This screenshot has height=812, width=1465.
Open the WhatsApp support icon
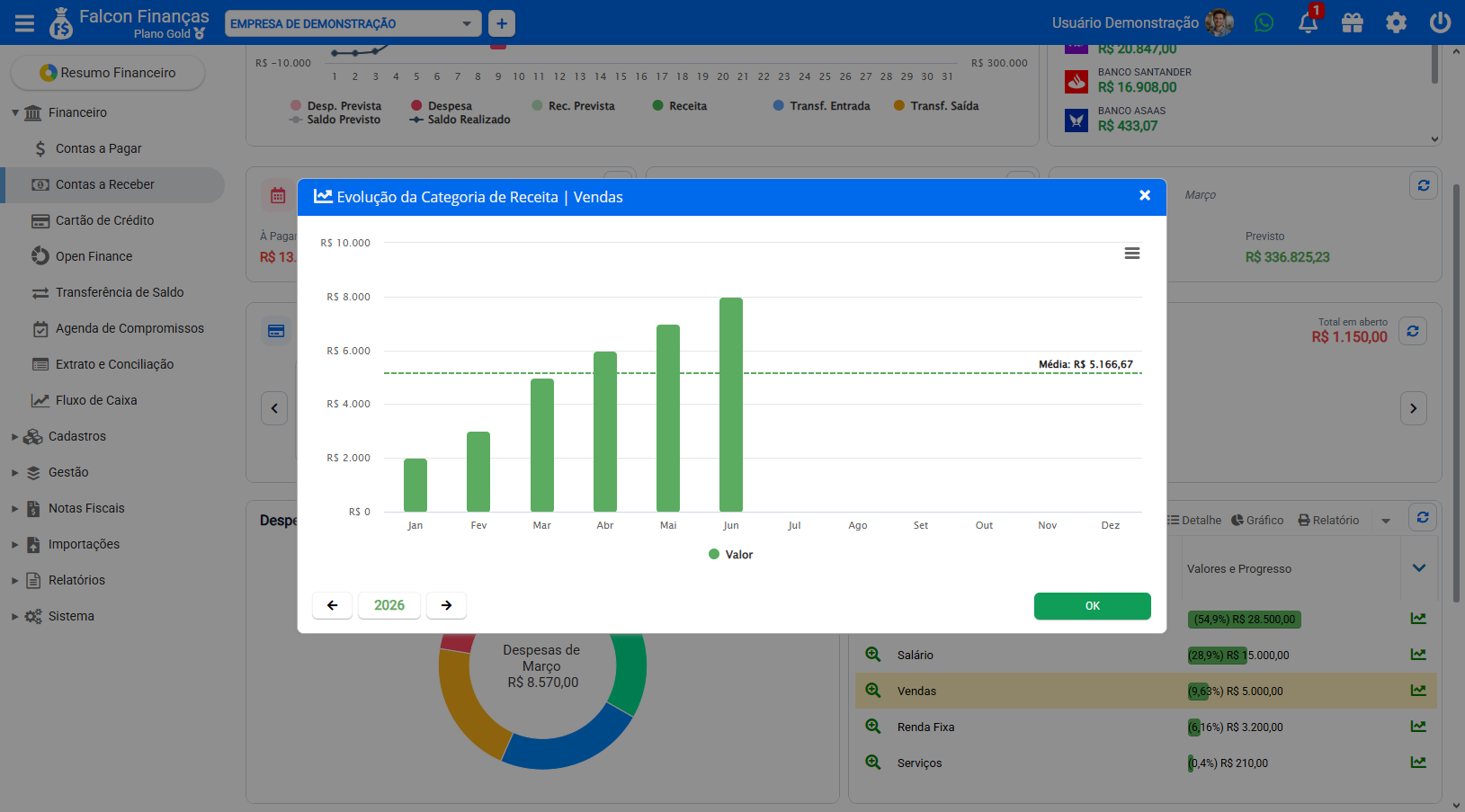tap(1264, 22)
